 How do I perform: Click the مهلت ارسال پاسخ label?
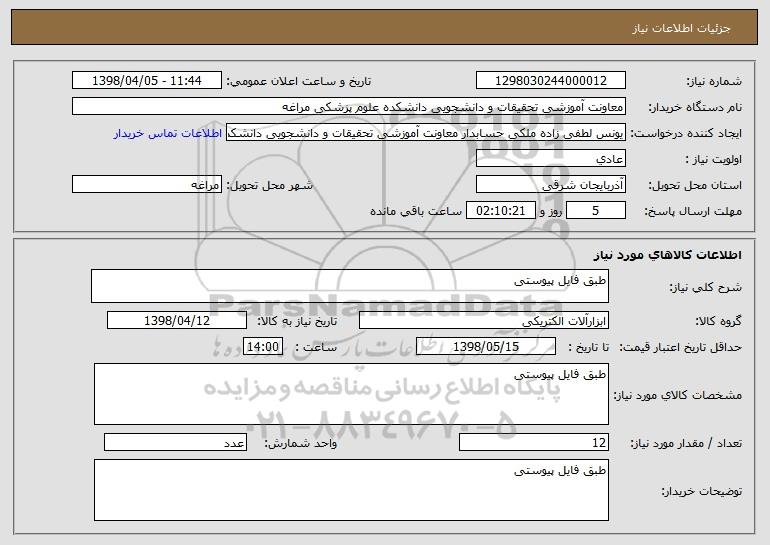693,212
